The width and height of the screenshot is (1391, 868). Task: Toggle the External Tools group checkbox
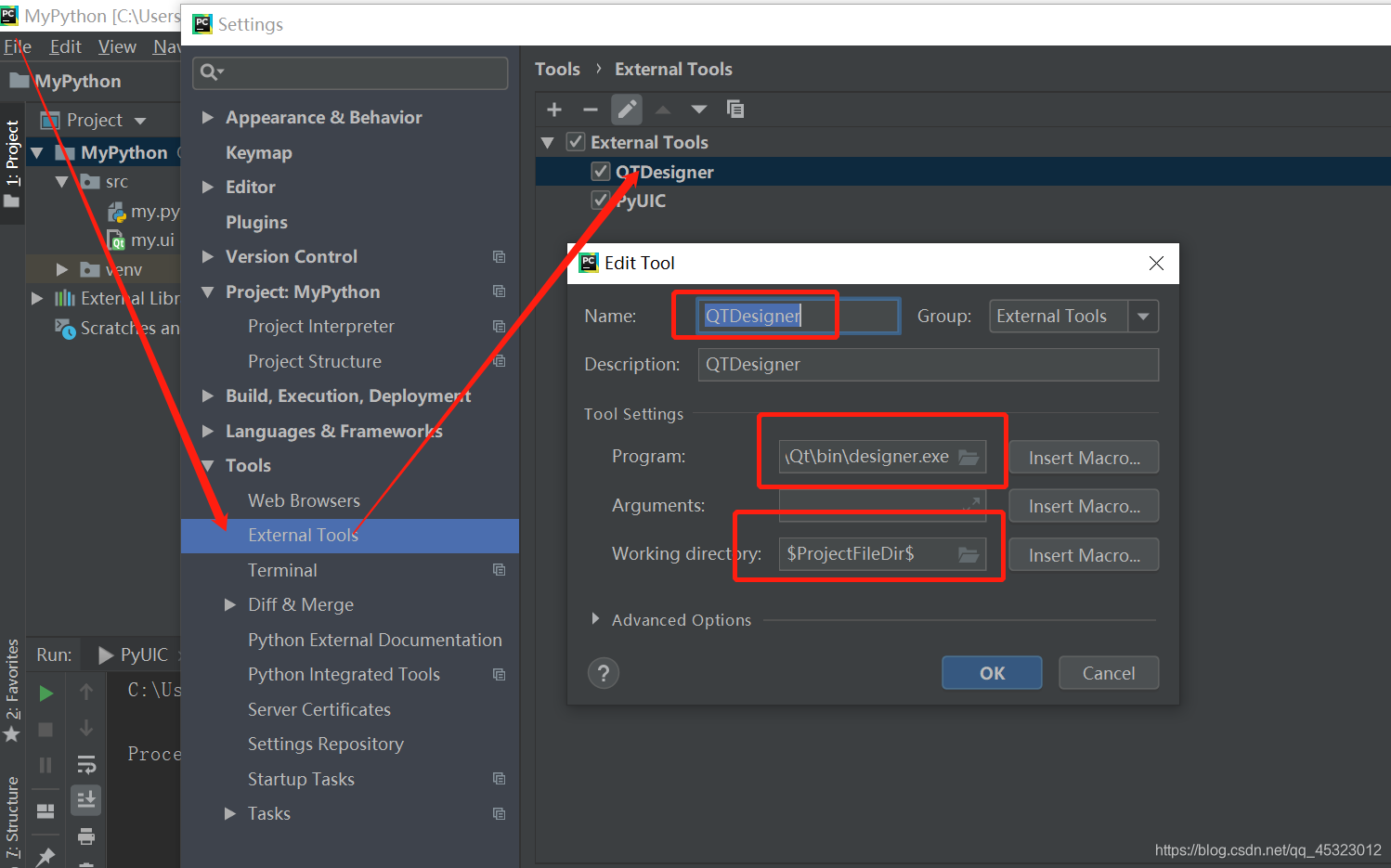tap(576, 142)
